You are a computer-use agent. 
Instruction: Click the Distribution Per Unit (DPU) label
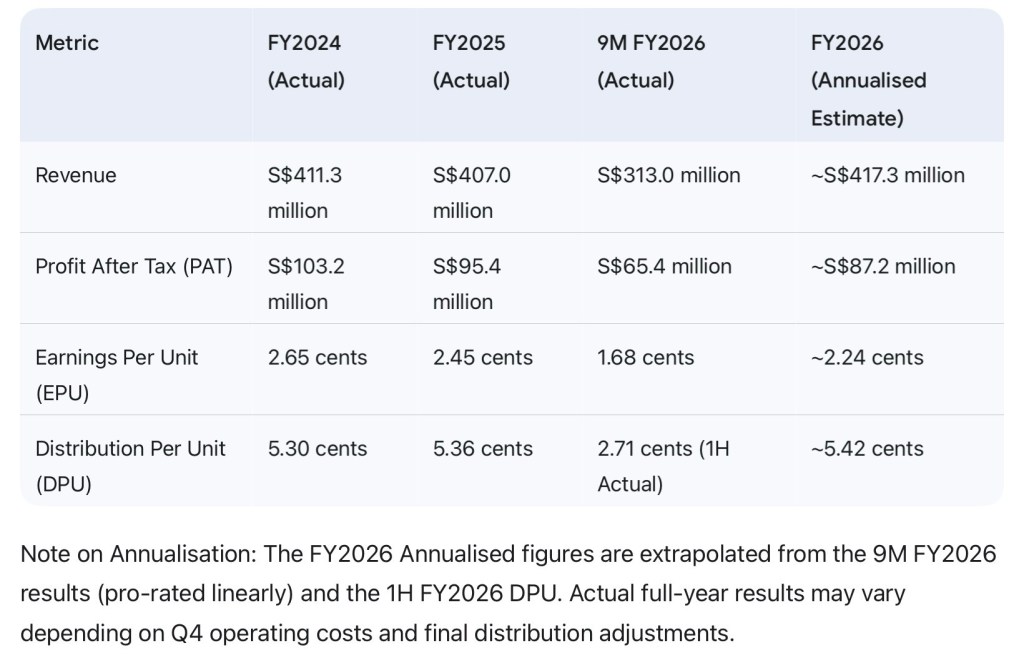click(130, 466)
